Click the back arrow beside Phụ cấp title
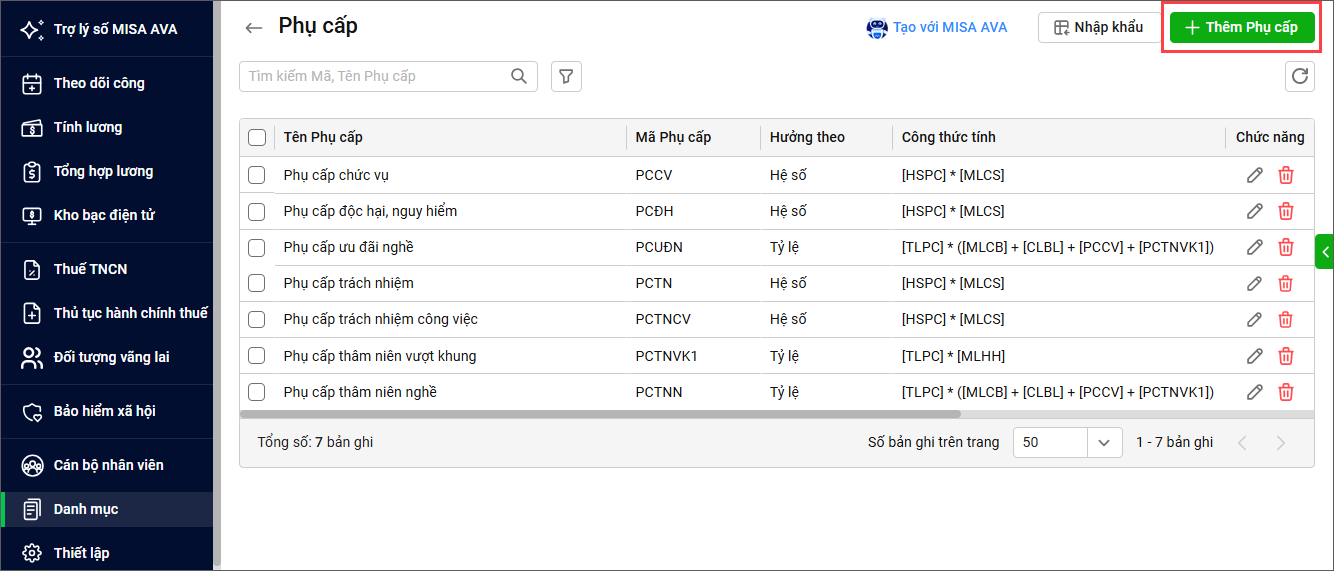The height and width of the screenshot is (571, 1334). (254, 28)
